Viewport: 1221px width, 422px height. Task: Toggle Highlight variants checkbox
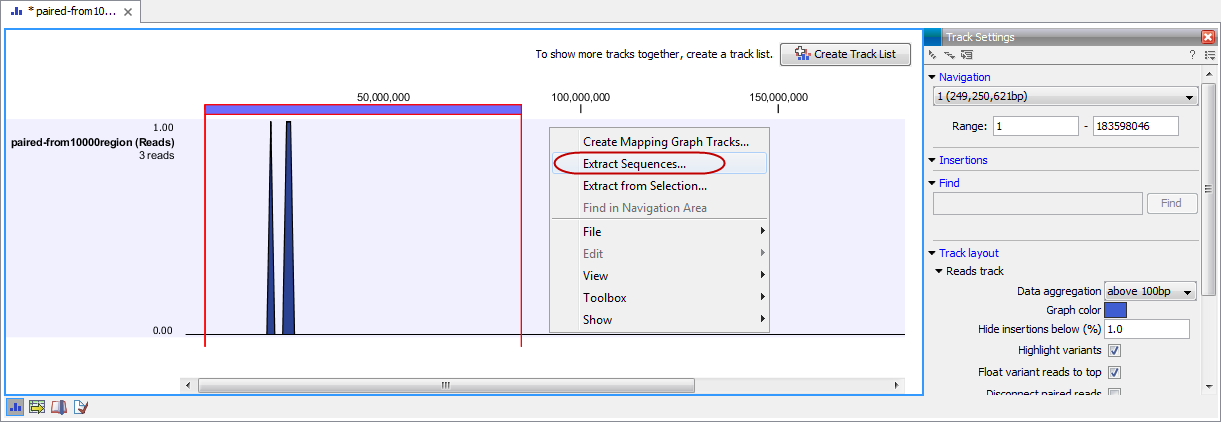(x=1114, y=351)
